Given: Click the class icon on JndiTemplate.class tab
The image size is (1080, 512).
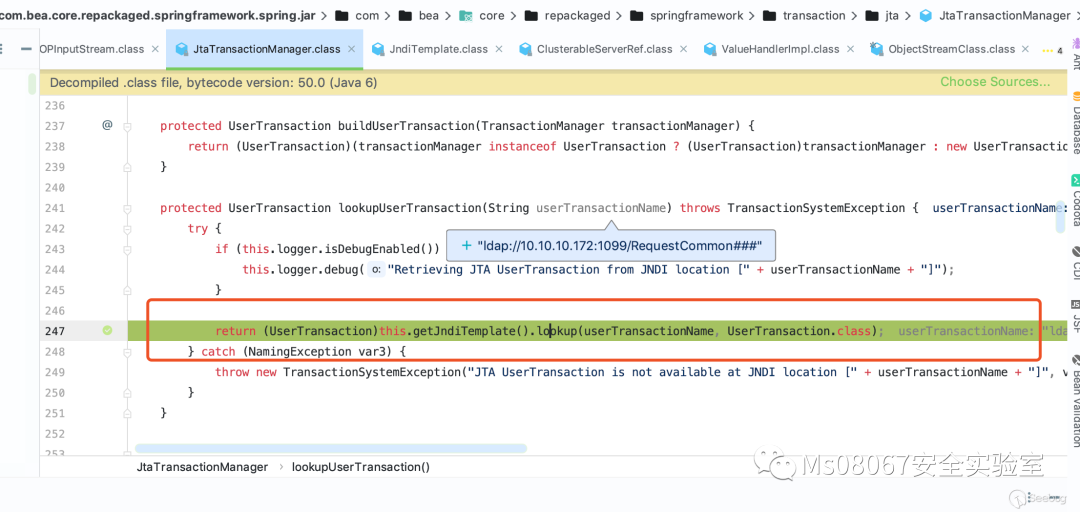Looking at the screenshot, I should point(377,49).
